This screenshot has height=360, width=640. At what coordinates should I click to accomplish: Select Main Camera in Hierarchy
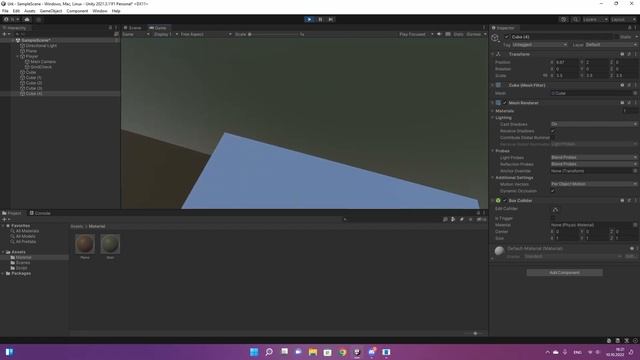[x=43, y=62]
